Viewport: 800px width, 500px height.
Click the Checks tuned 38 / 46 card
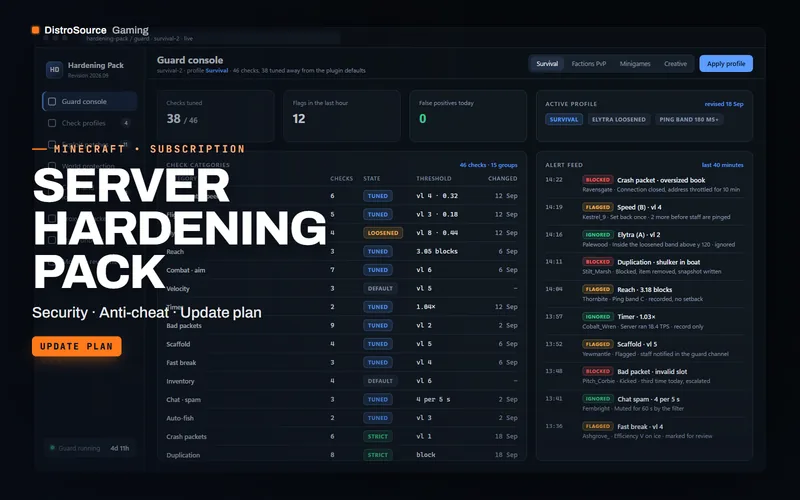215,116
